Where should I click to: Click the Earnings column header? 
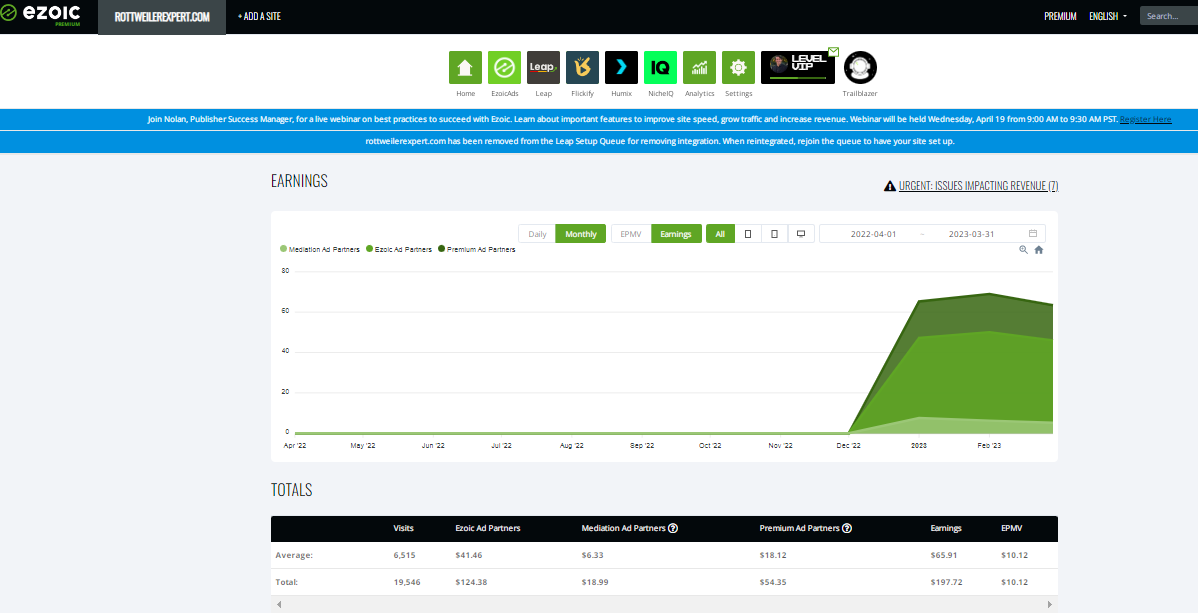coord(946,528)
